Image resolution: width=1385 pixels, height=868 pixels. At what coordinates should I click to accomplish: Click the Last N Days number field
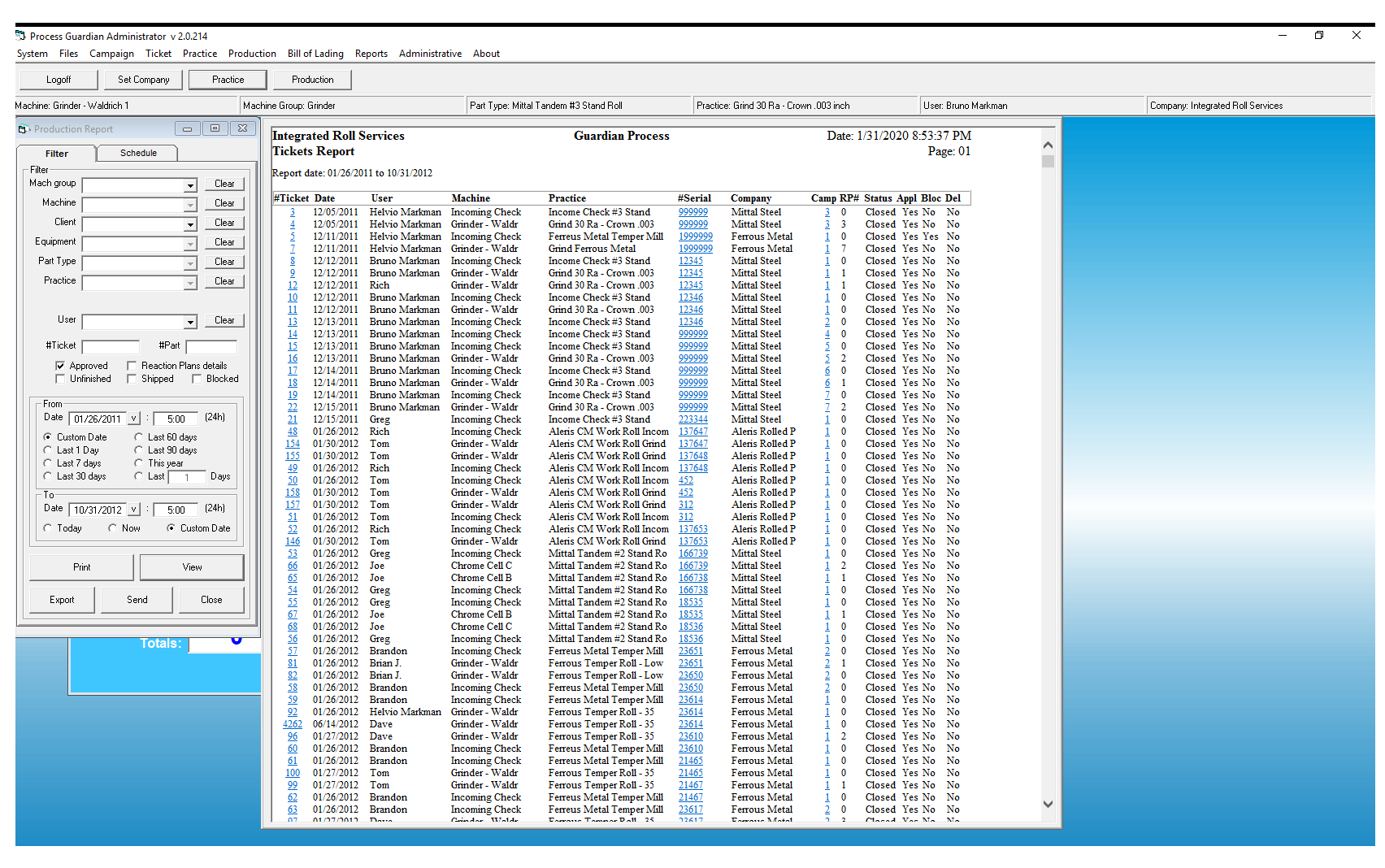[187, 477]
